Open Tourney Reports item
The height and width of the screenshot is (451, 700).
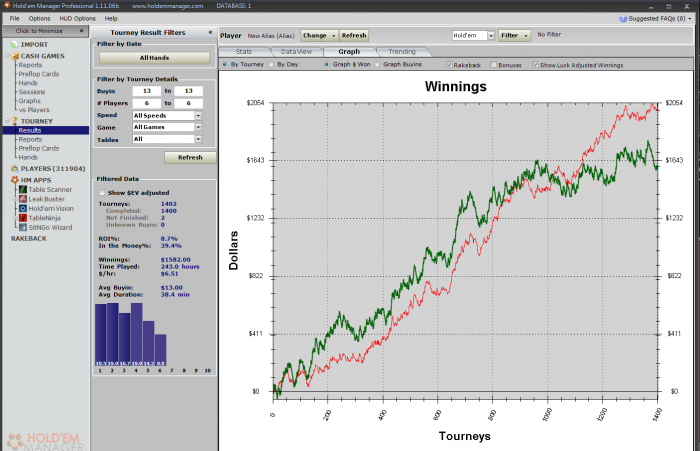[30, 139]
